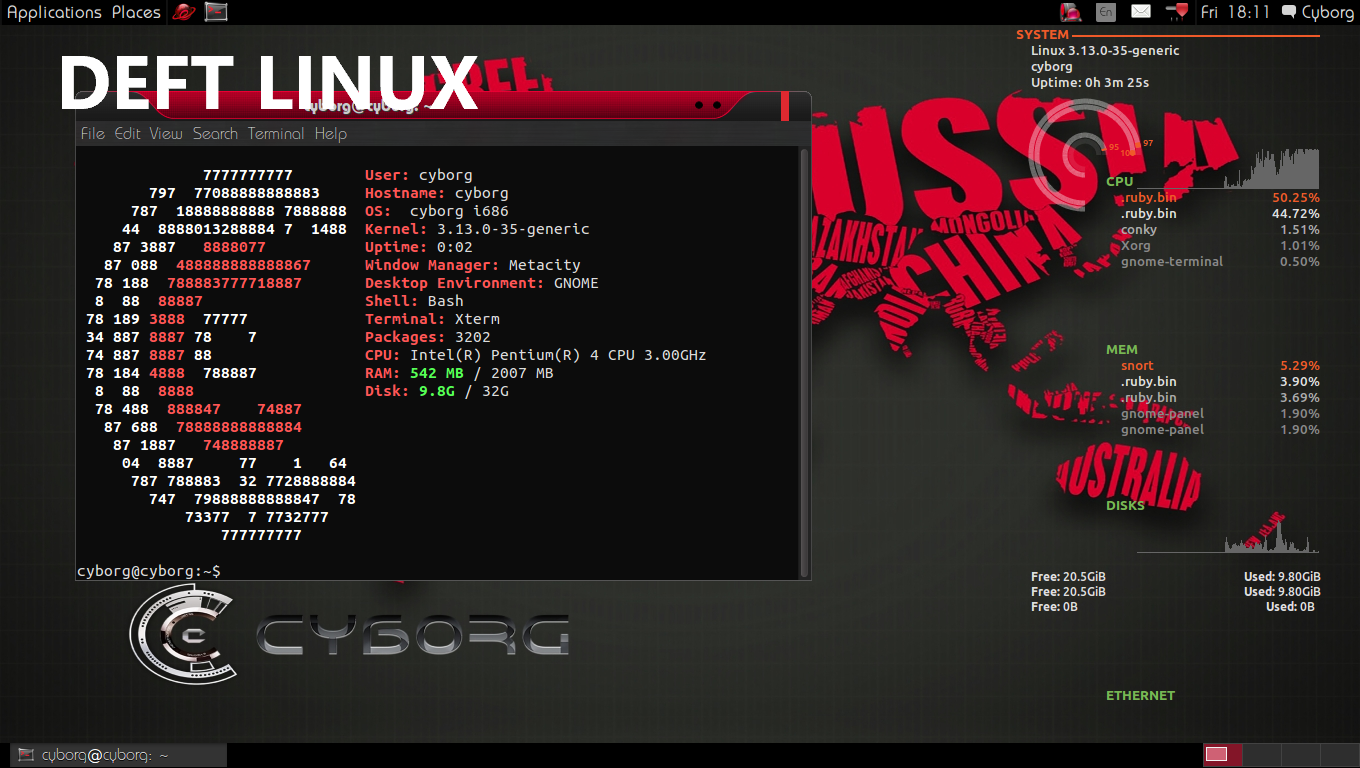Click the 'Shell: Bash' line
1360x768 pixels.
pos(414,301)
